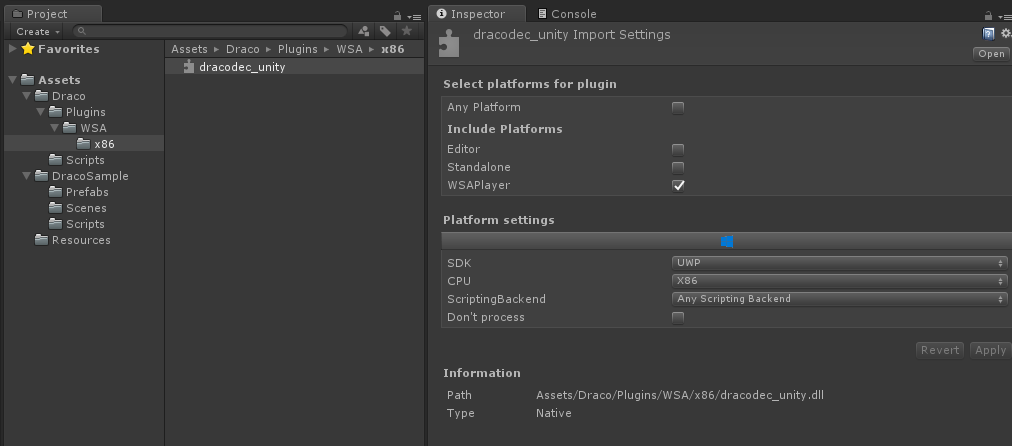
Task: Click the WSA folder icon
Action: (x=70, y=128)
